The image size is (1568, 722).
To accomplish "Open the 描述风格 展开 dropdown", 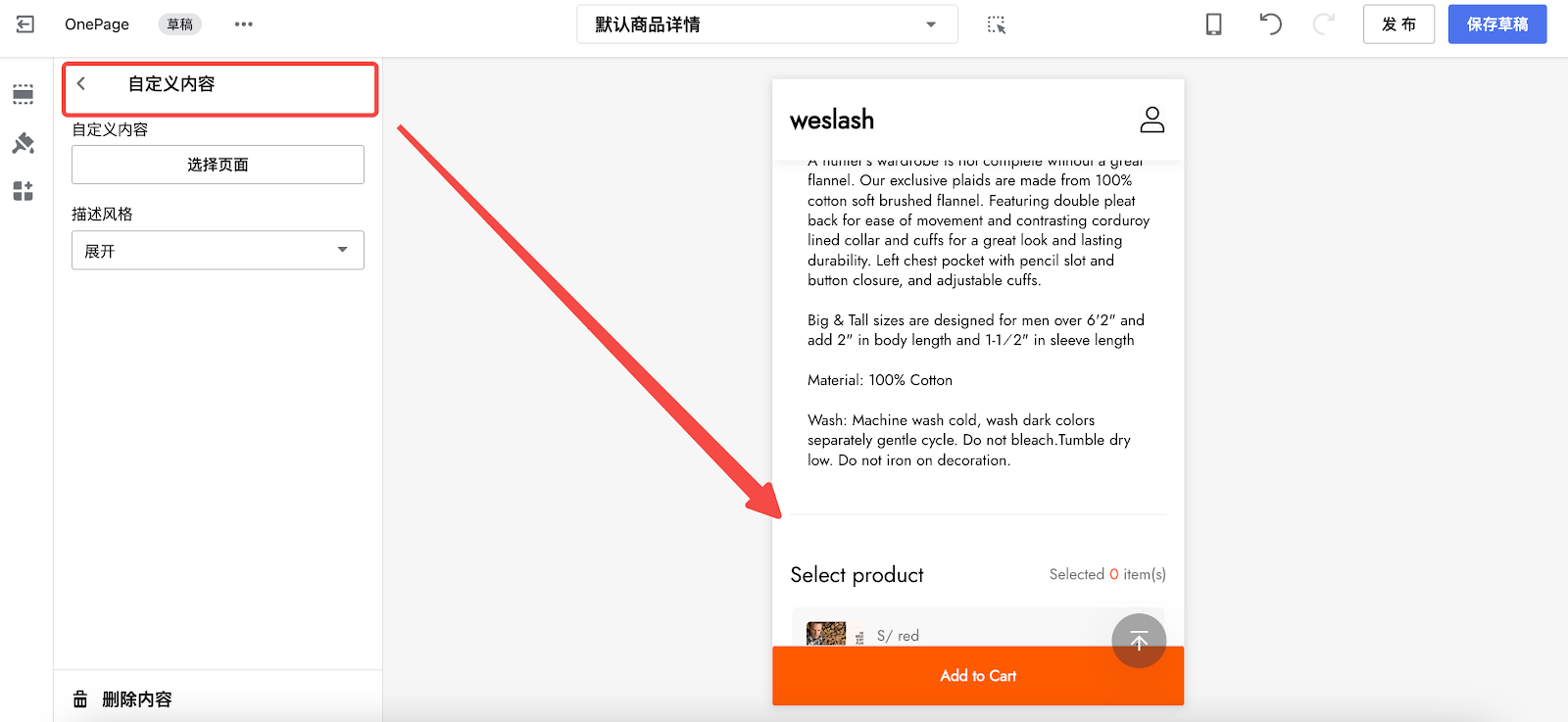I will (218, 251).
